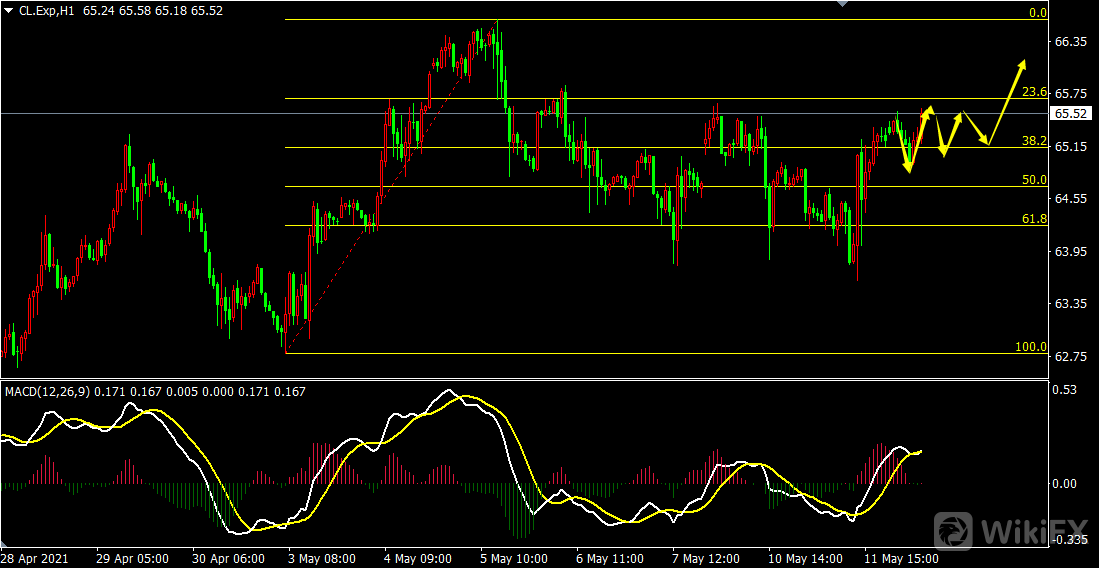Viewport: 1099px width, 568px height.
Task: Select the Fibonacci 61.8 level label
Action: coord(1035,219)
